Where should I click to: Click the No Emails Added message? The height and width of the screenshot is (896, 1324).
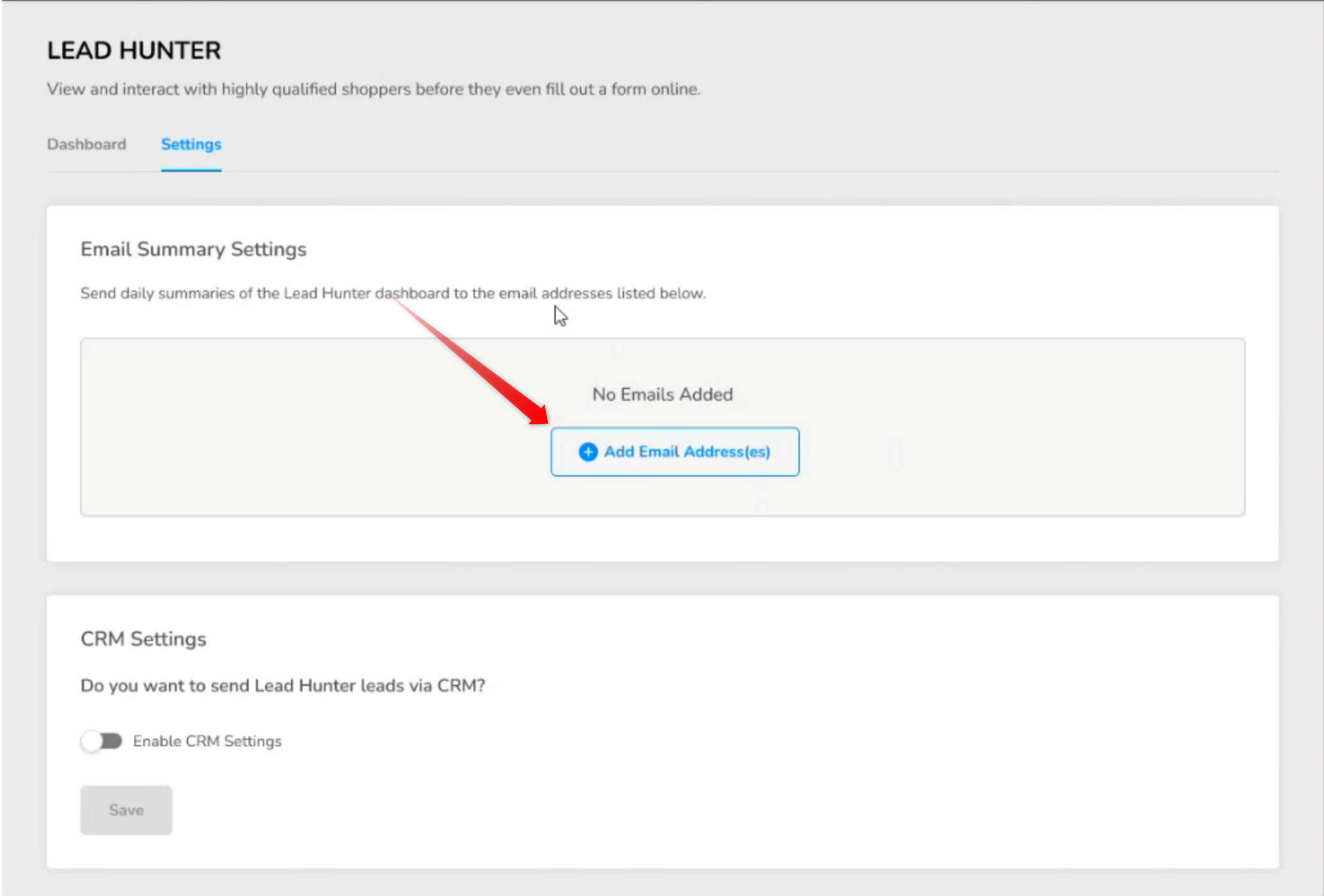click(662, 394)
